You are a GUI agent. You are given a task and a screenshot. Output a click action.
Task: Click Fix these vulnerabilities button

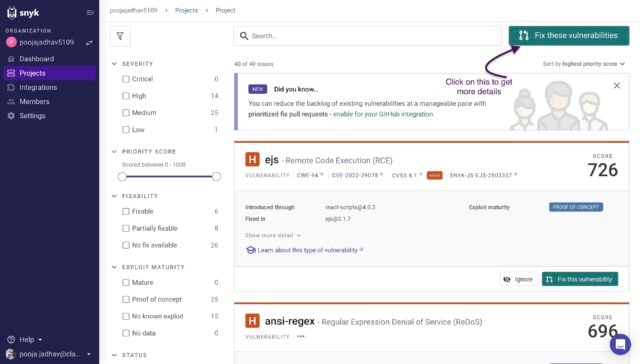pos(569,36)
